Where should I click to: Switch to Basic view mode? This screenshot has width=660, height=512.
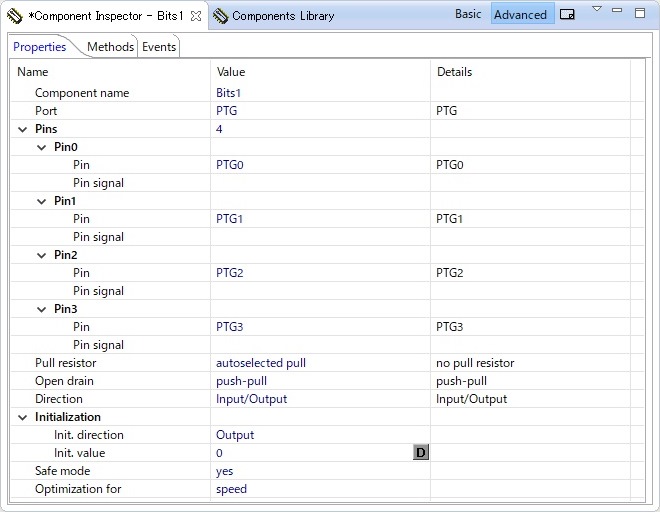468,14
